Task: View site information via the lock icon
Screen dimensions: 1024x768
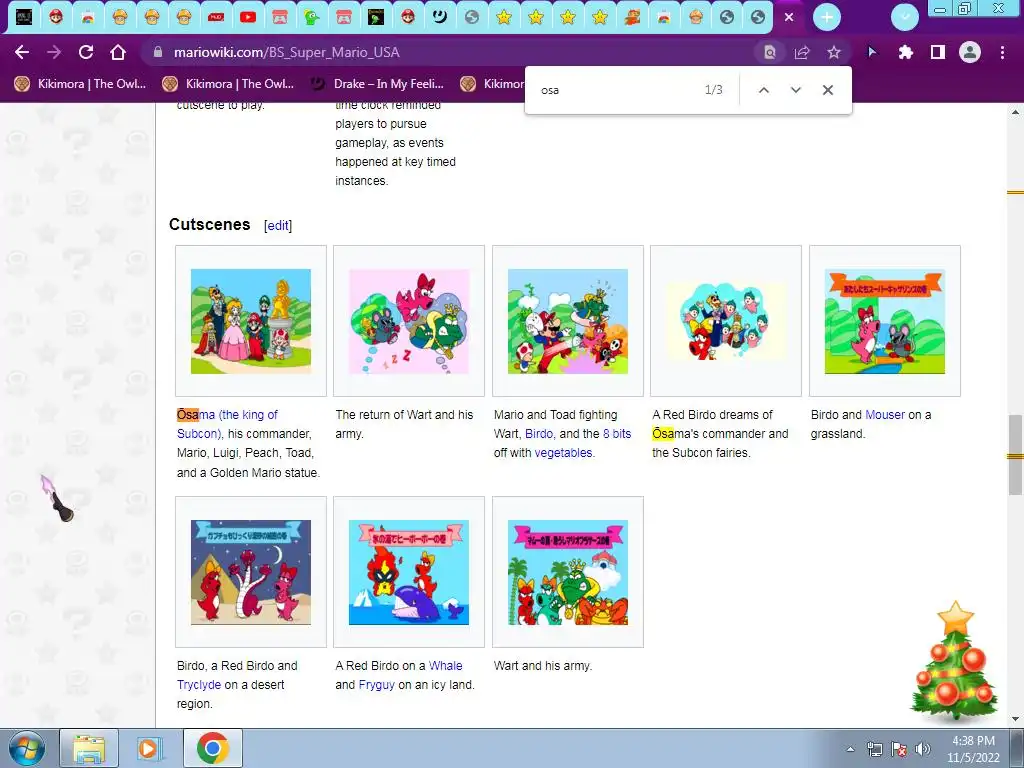Action: click(x=157, y=52)
